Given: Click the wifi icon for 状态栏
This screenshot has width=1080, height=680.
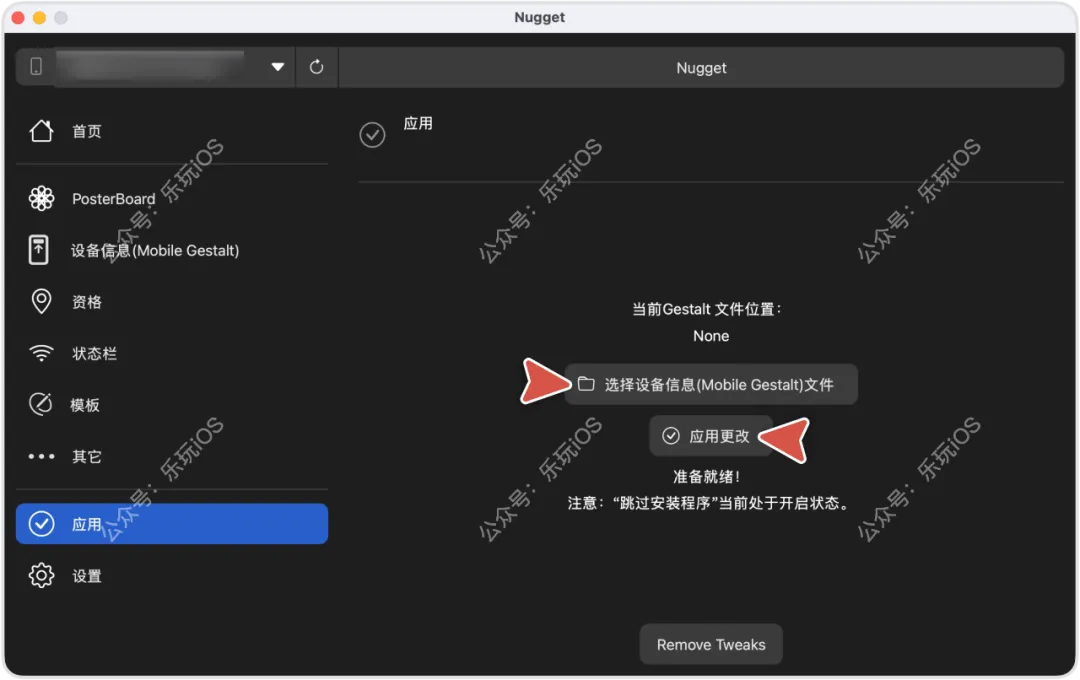Looking at the screenshot, I should pos(41,353).
